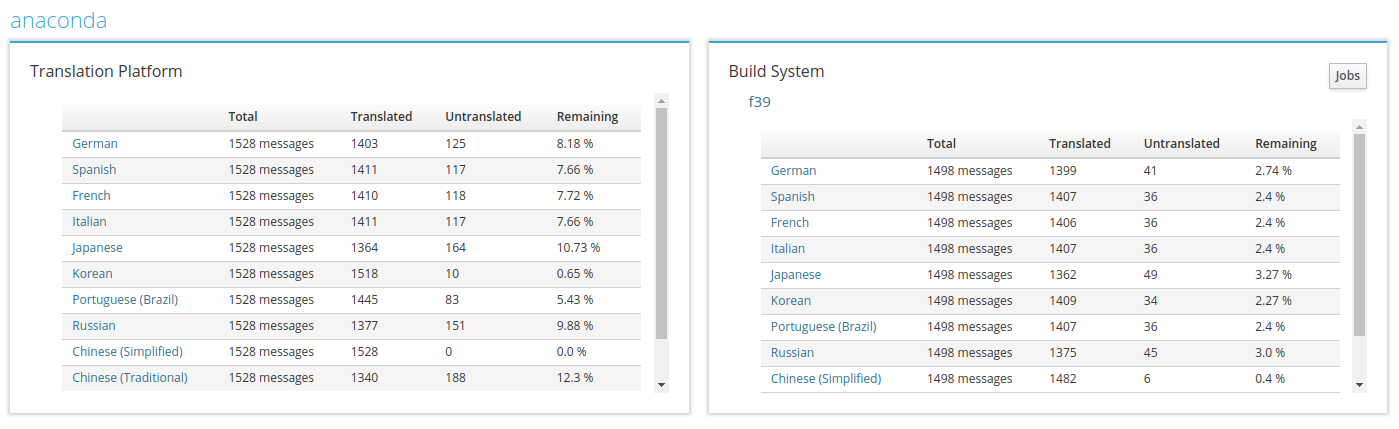This screenshot has width=1399, height=429.
Task: Click Chinese (Simplified) in Build System table
Action: (x=826, y=379)
